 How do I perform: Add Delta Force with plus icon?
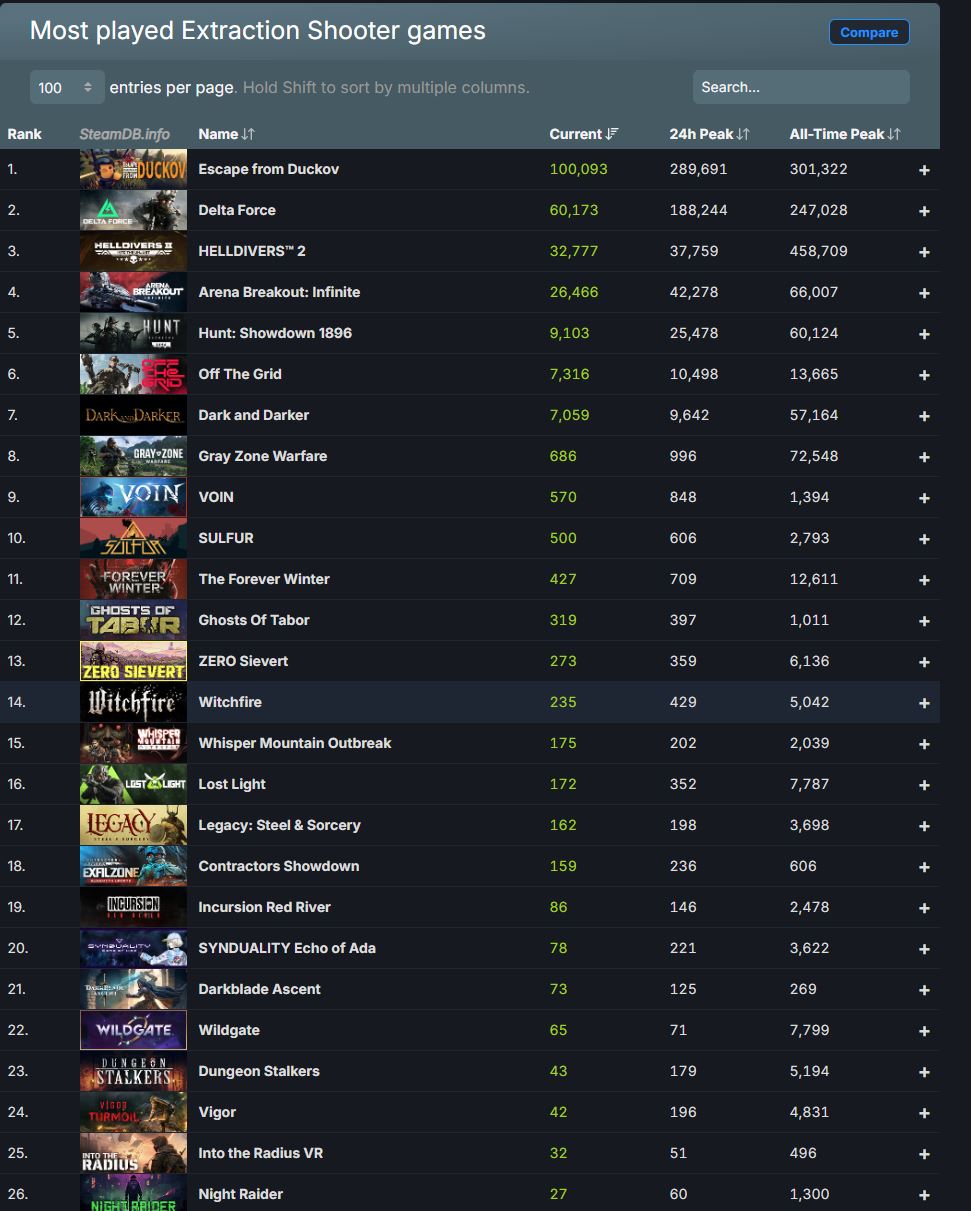[924, 211]
